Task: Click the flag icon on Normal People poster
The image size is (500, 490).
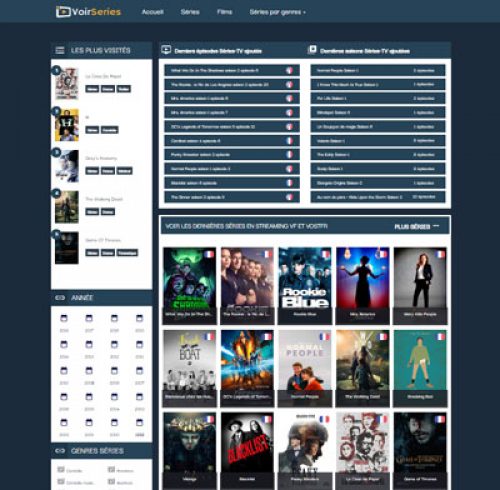Action: [325, 337]
